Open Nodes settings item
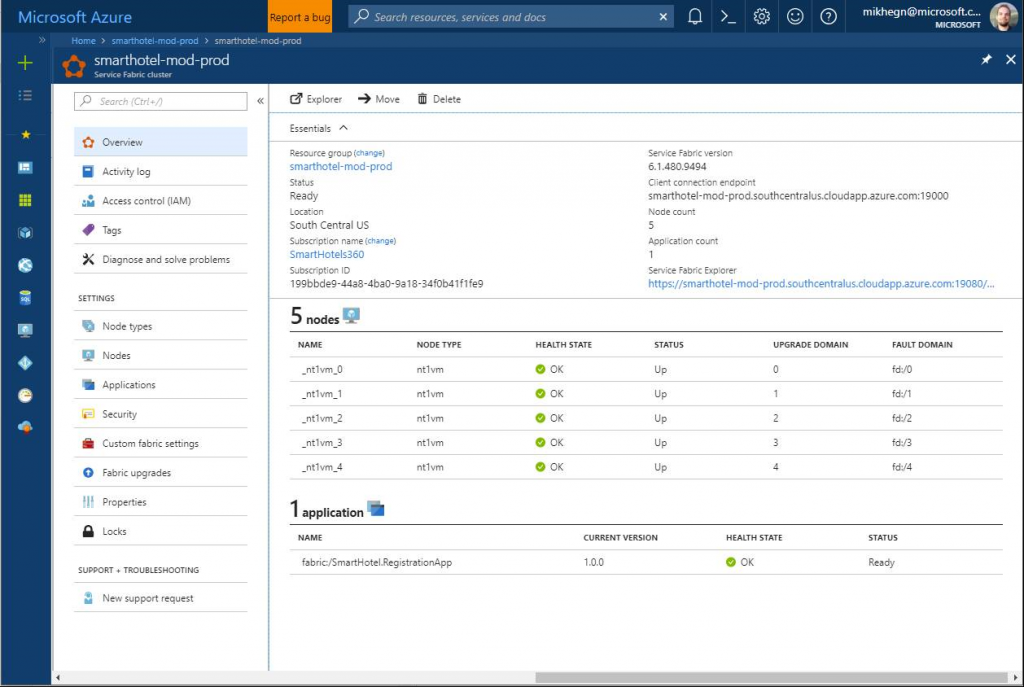This screenshot has width=1024, height=687. 161,356
